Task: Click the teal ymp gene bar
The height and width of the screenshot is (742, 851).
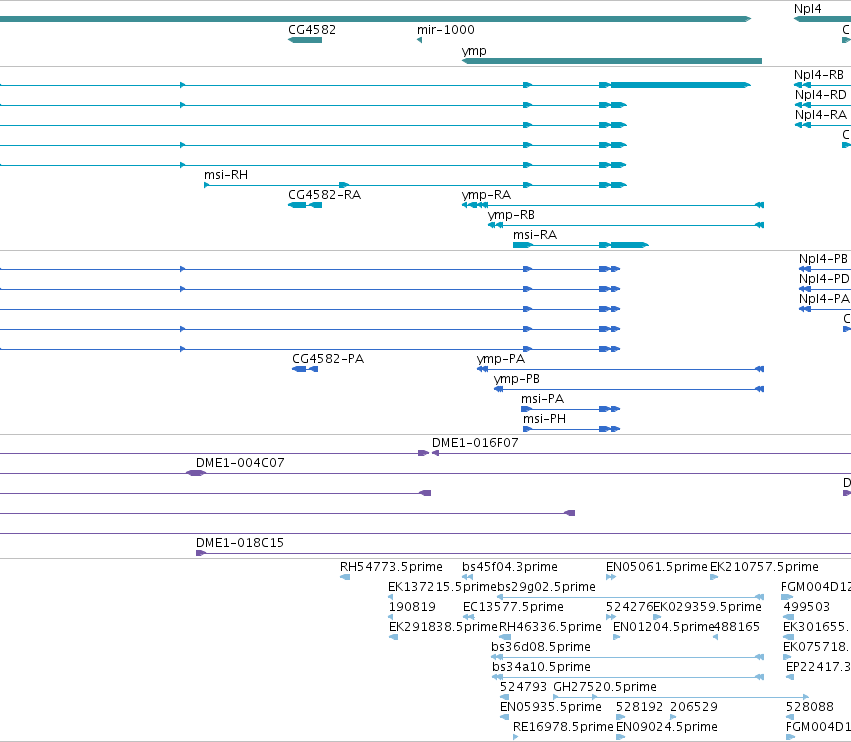Action: 612,61
